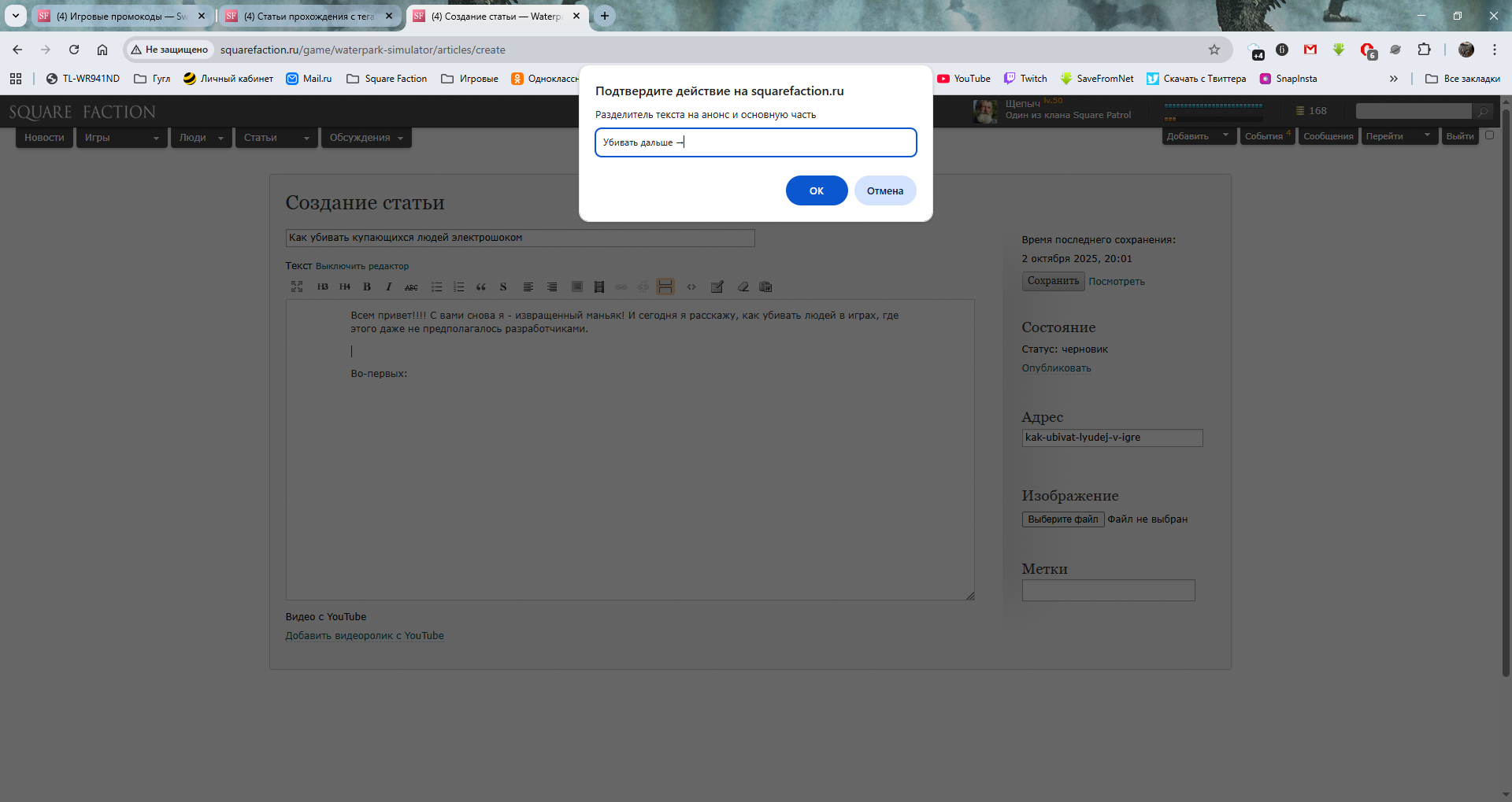Click the page's vertical scrollbar
1512x802 pixels.
[1505, 394]
